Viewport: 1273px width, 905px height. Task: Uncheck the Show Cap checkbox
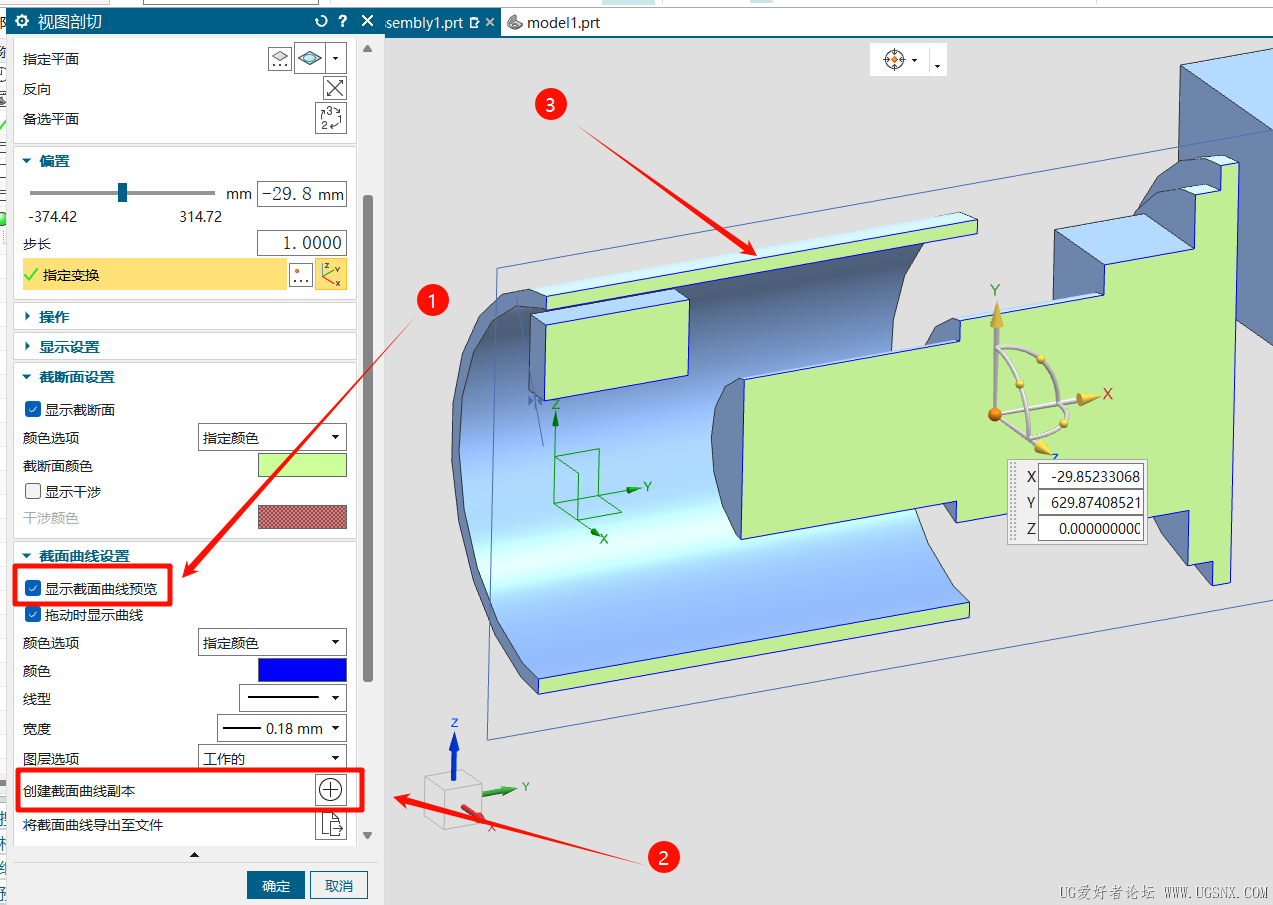33,410
